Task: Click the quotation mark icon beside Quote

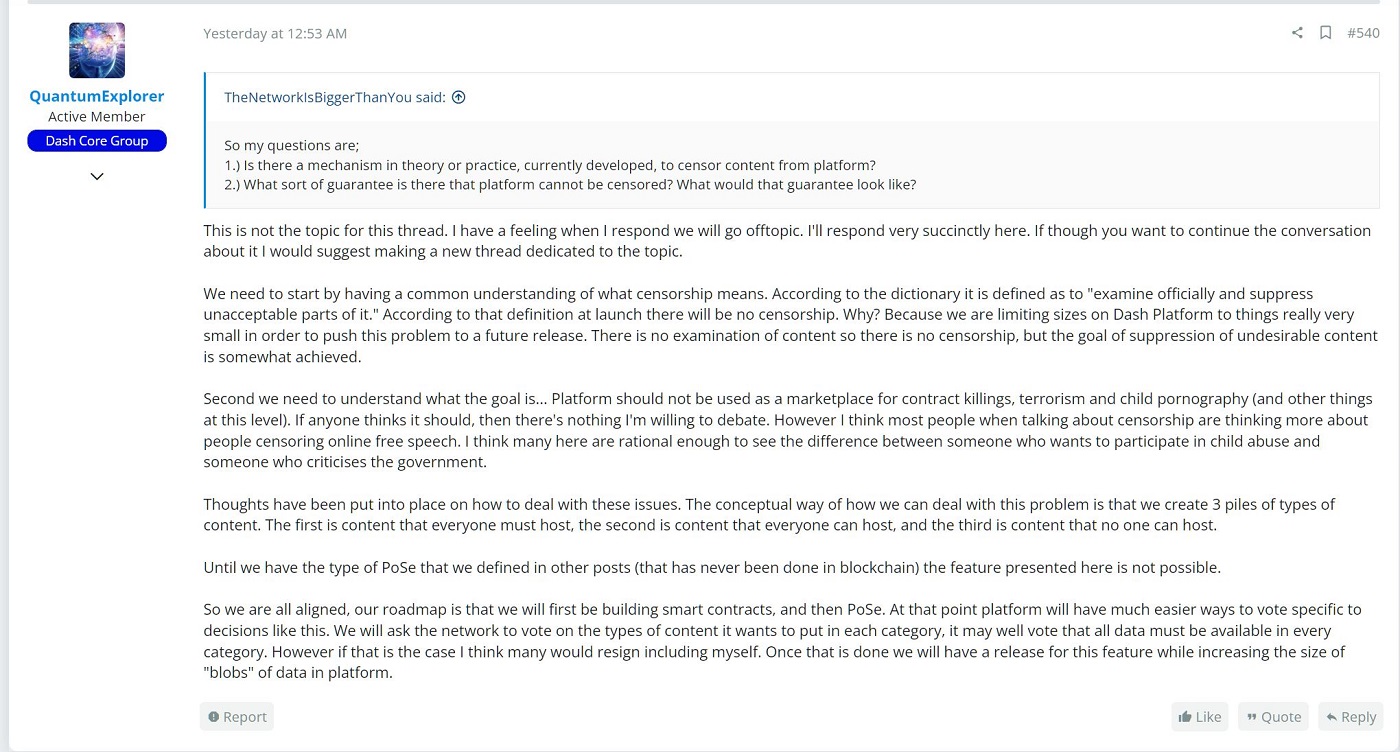Action: 1251,717
